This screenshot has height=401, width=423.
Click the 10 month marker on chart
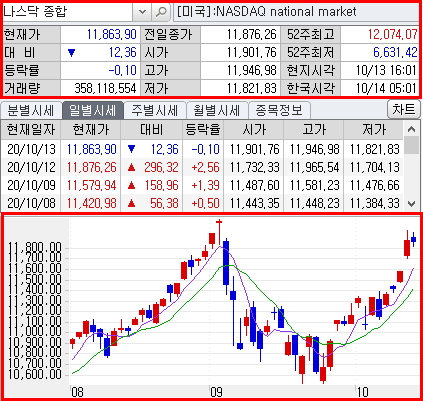362,392
